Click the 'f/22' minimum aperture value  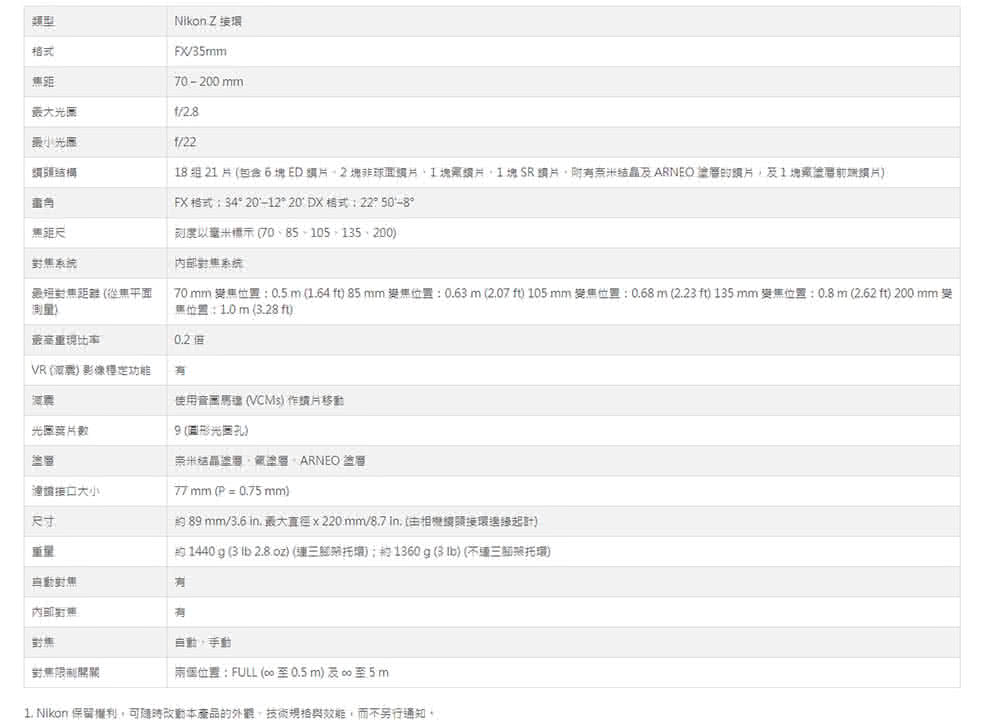185,142
